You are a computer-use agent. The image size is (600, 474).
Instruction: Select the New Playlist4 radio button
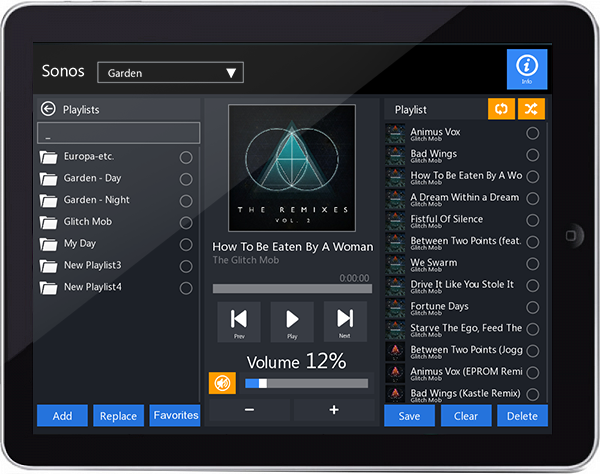186,288
